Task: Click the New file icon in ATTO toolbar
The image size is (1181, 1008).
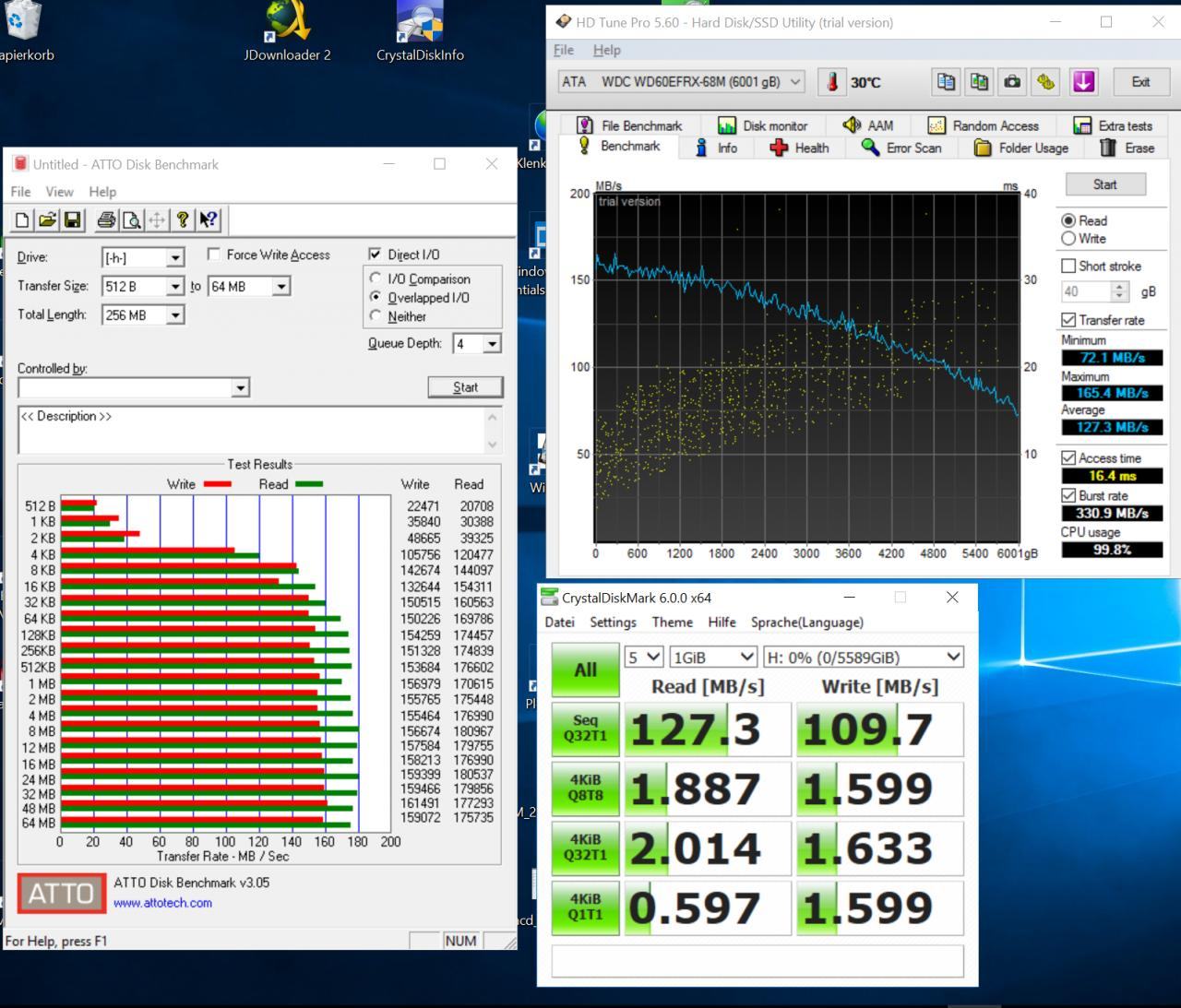Action: tap(22, 219)
